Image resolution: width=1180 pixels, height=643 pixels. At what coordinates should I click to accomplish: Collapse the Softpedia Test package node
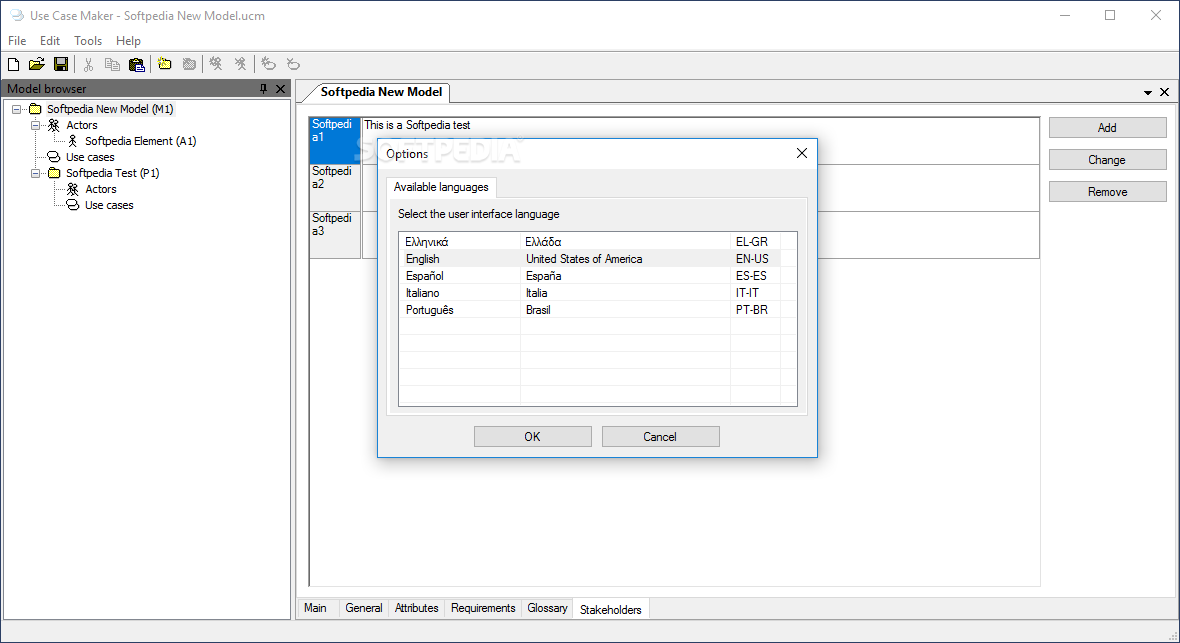coord(35,173)
